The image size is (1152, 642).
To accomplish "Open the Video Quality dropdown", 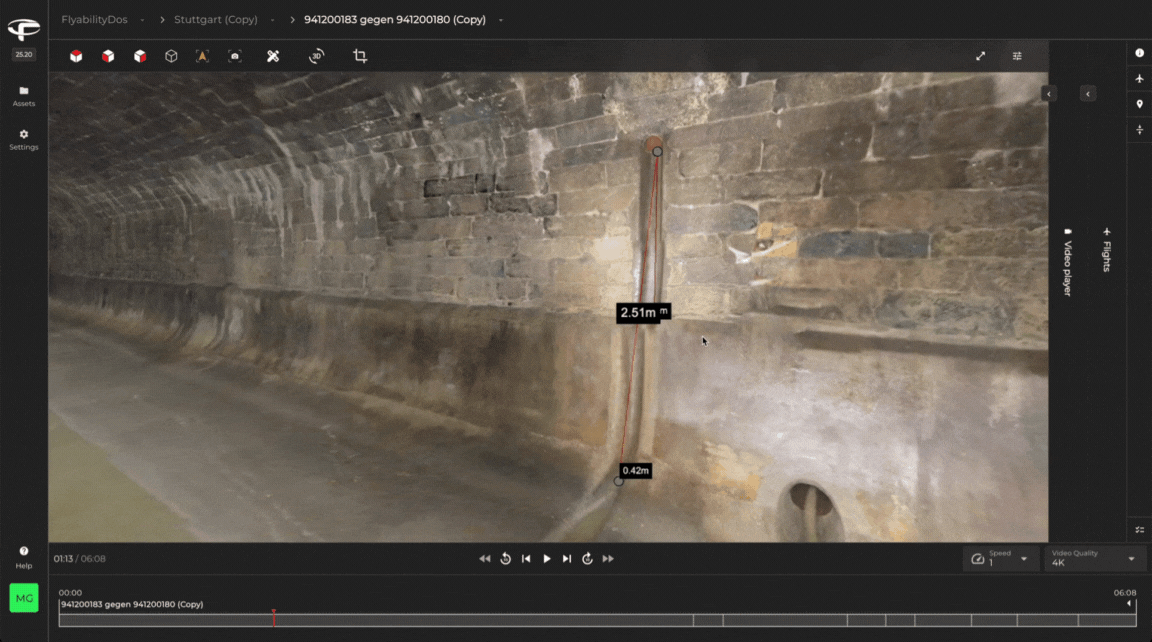I will pyautogui.click(x=1094, y=559).
